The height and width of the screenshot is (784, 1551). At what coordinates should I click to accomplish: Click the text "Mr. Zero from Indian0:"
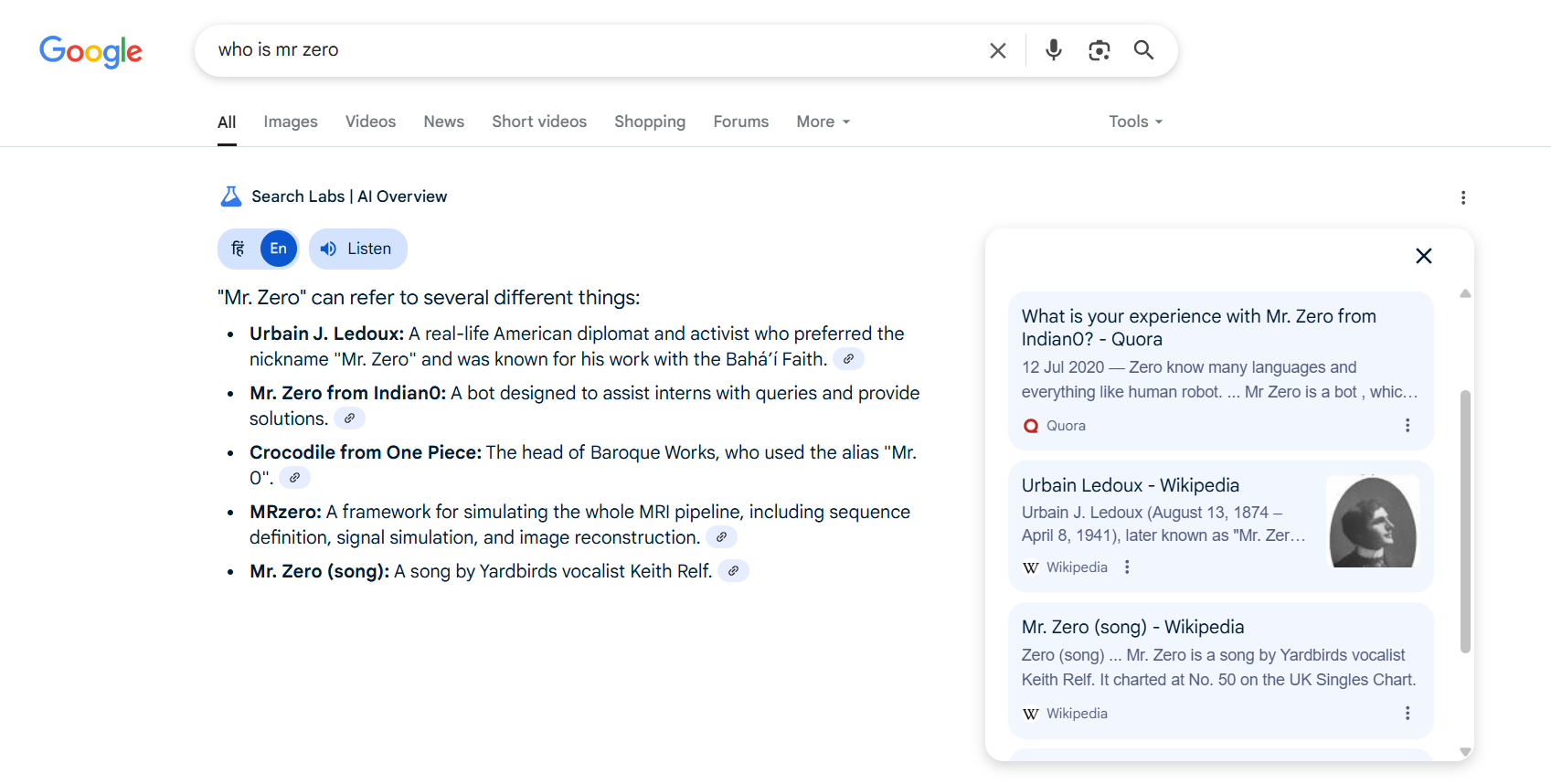click(348, 393)
